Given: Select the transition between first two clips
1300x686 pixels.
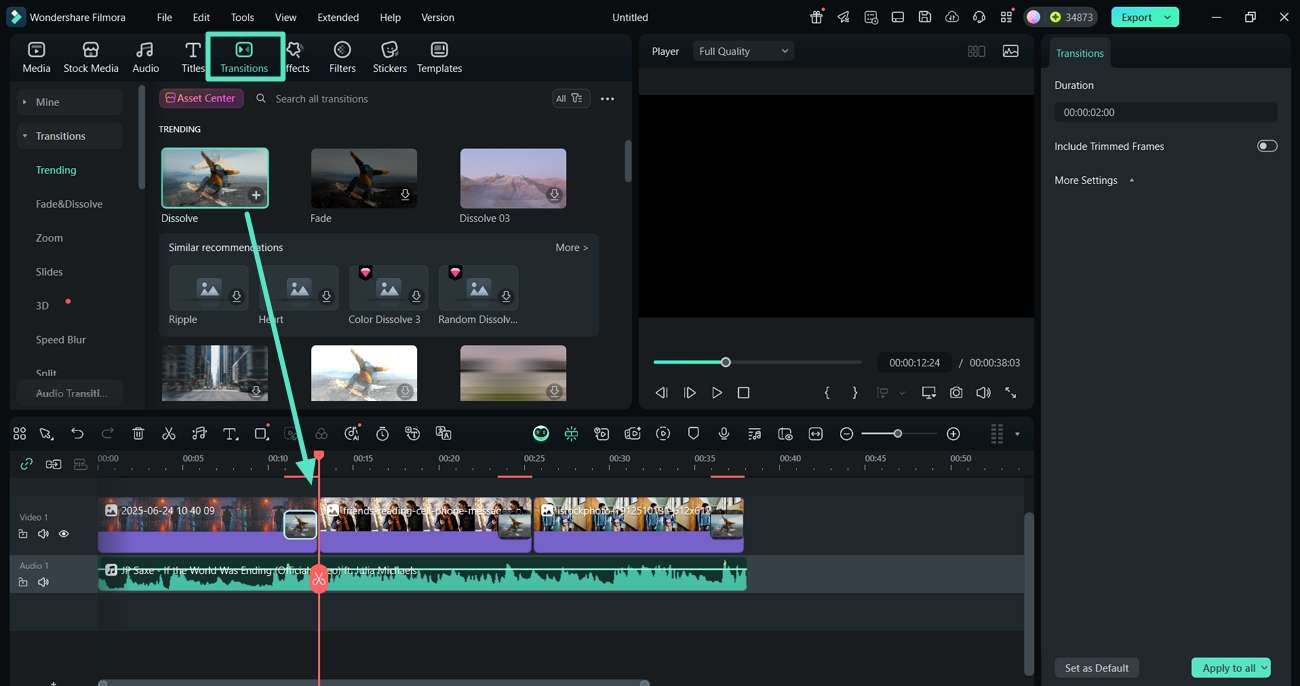Looking at the screenshot, I should click(300, 525).
